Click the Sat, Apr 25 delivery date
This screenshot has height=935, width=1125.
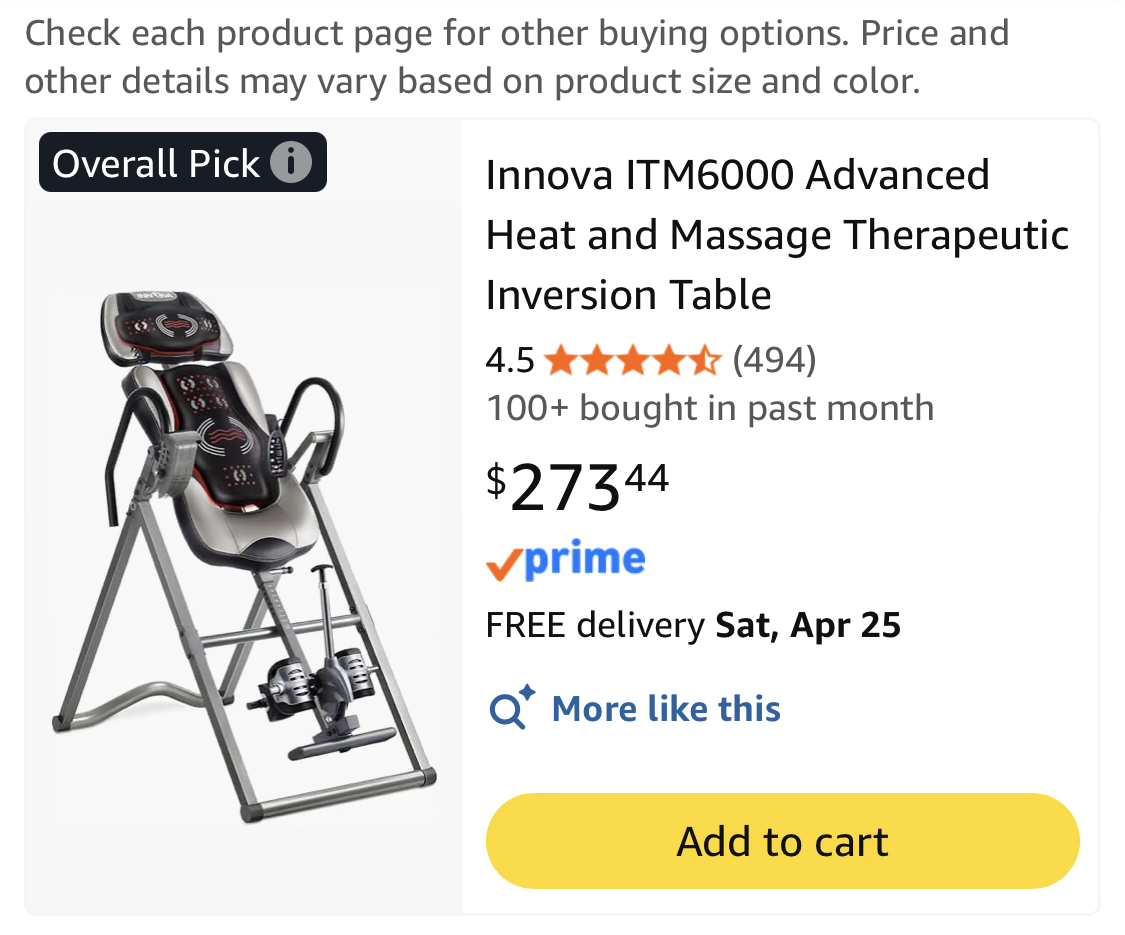808,626
